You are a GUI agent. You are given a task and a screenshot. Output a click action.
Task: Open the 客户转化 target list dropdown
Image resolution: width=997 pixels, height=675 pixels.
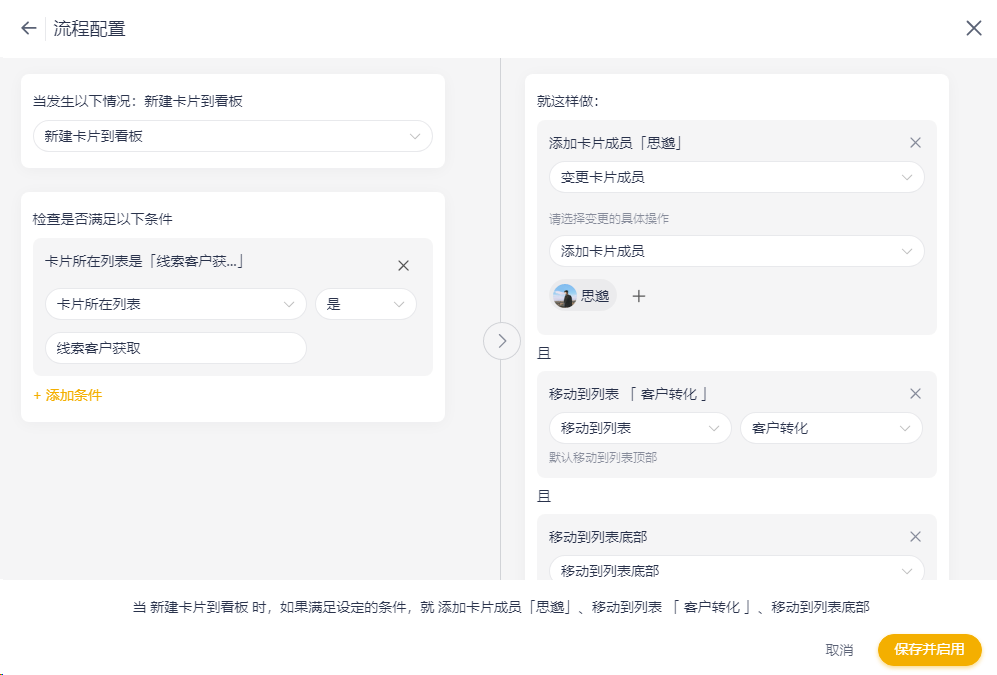point(830,428)
